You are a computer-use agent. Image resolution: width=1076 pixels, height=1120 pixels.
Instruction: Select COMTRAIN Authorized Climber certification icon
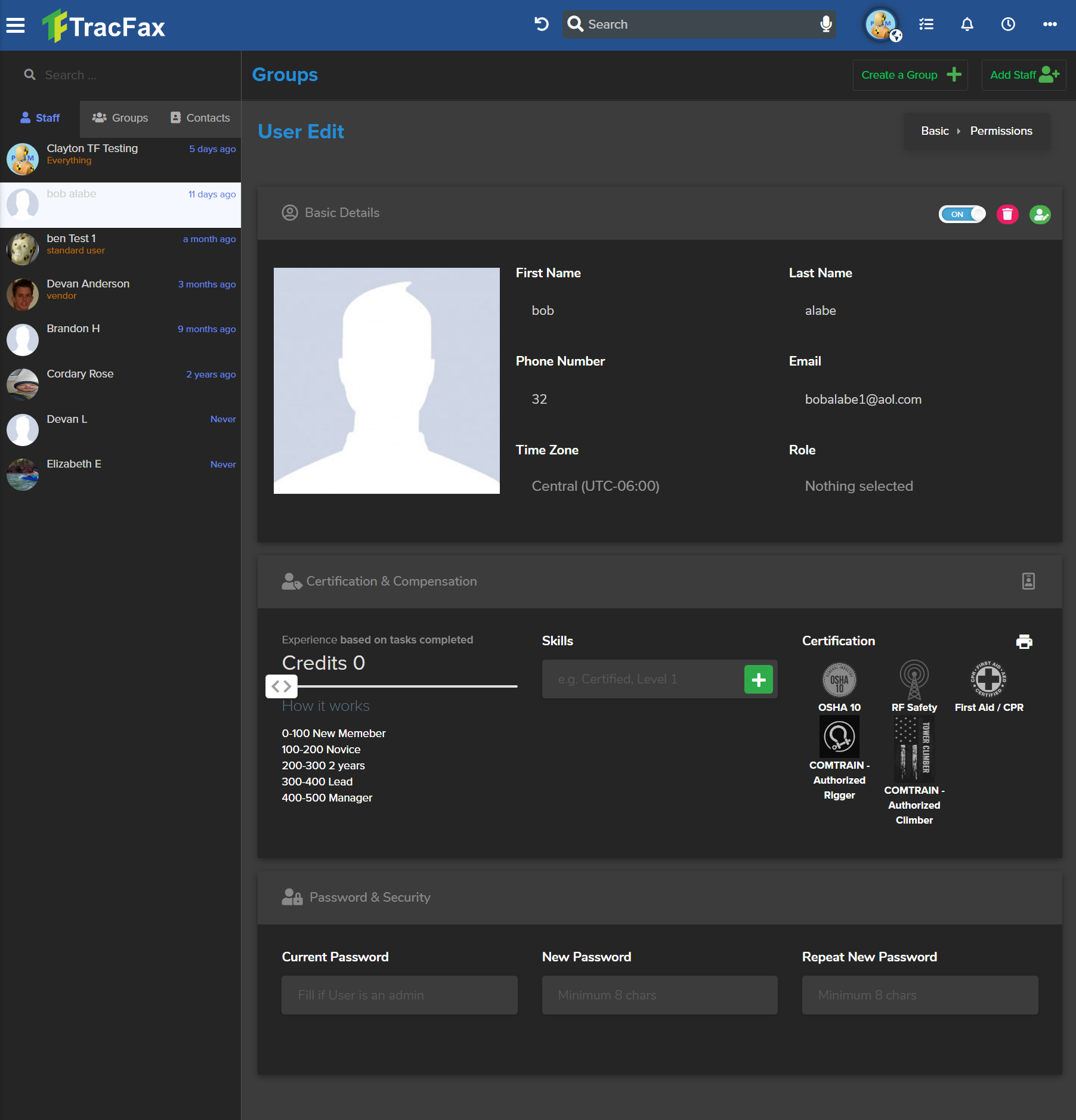click(914, 749)
